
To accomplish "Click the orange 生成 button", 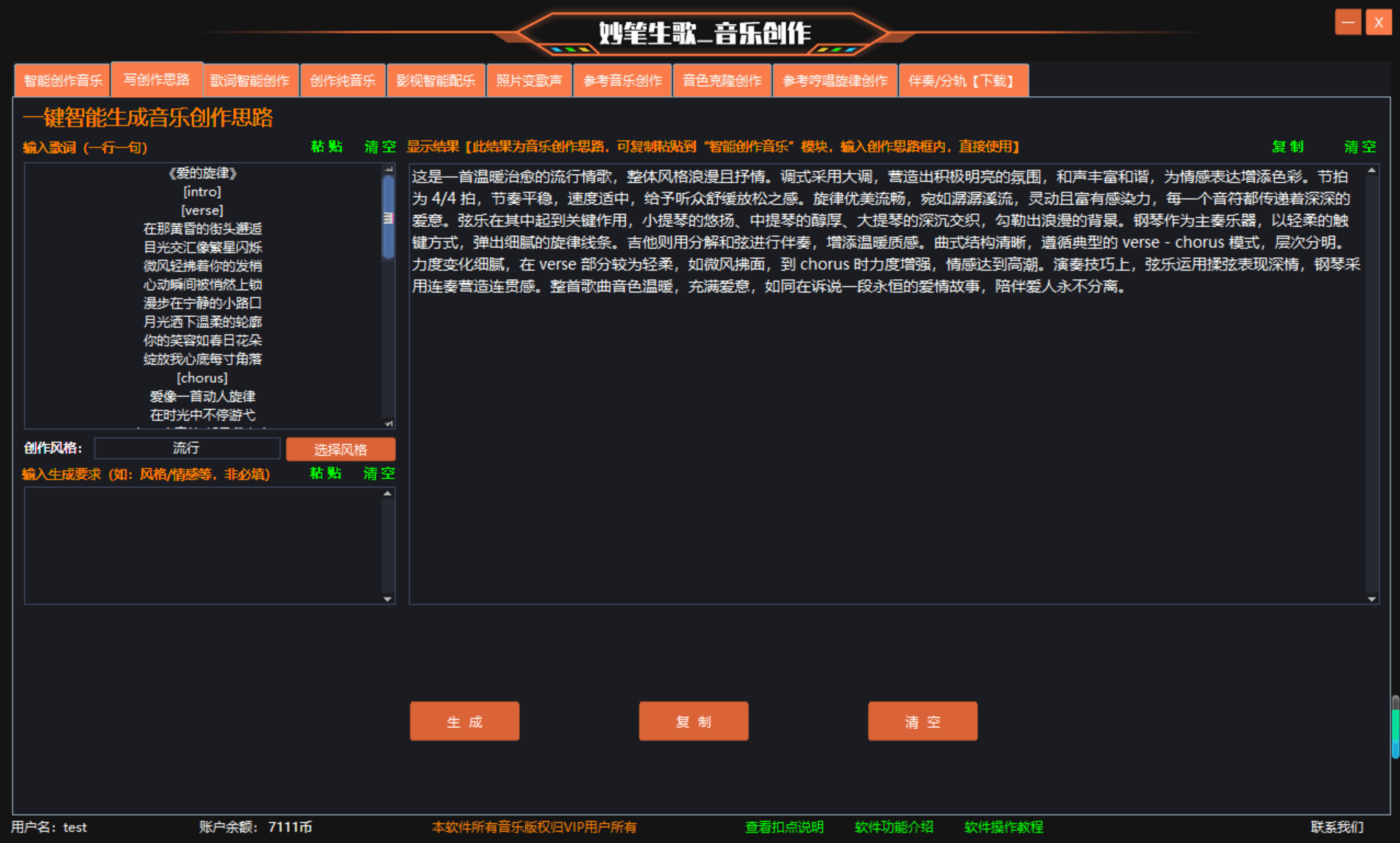I will 464,721.
